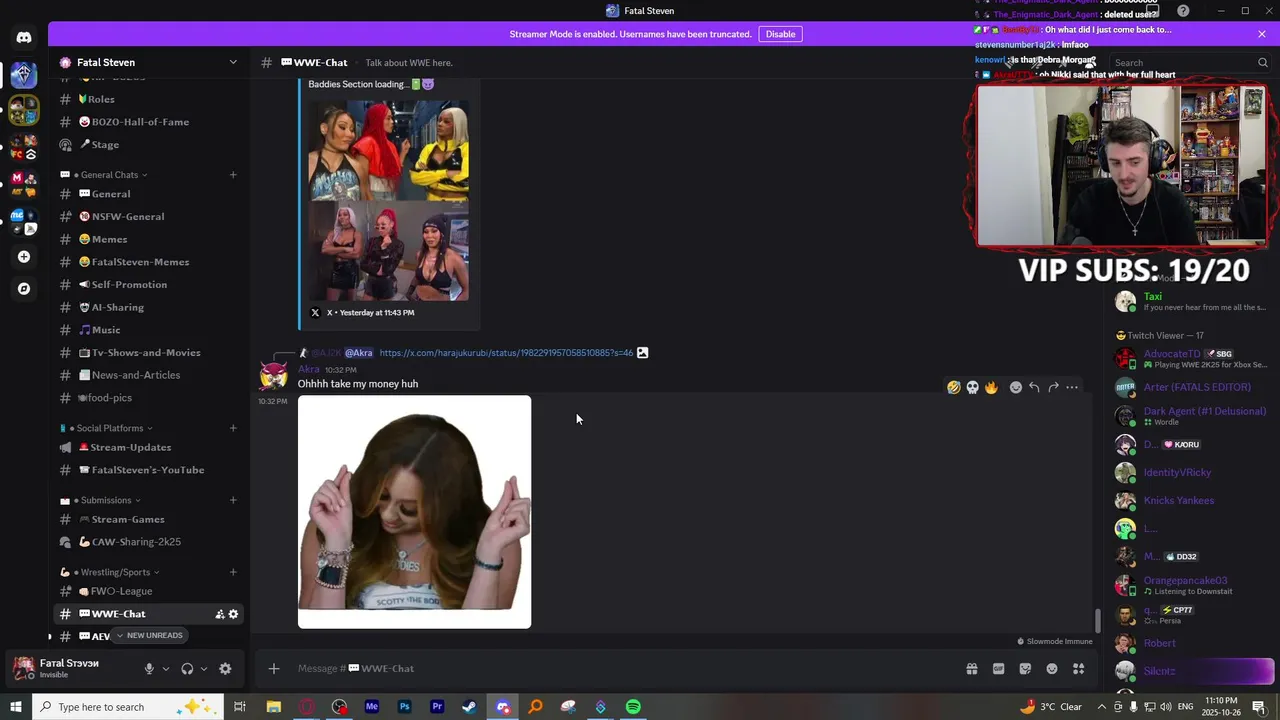
Task: Disable Streamer Mode button
Action: pos(780,34)
